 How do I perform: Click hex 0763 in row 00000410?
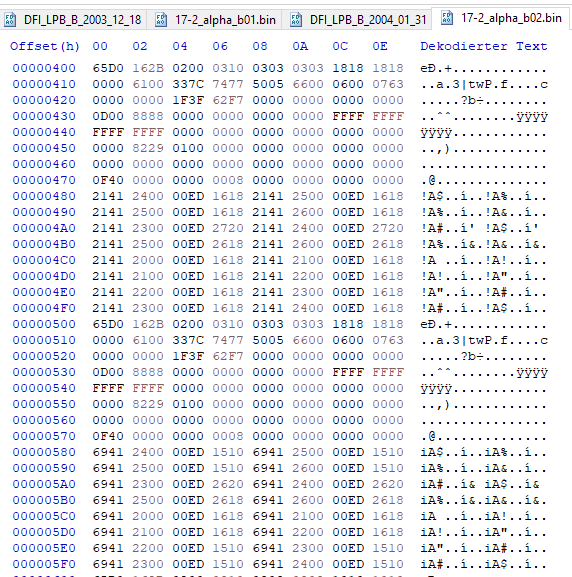(388, 84)
